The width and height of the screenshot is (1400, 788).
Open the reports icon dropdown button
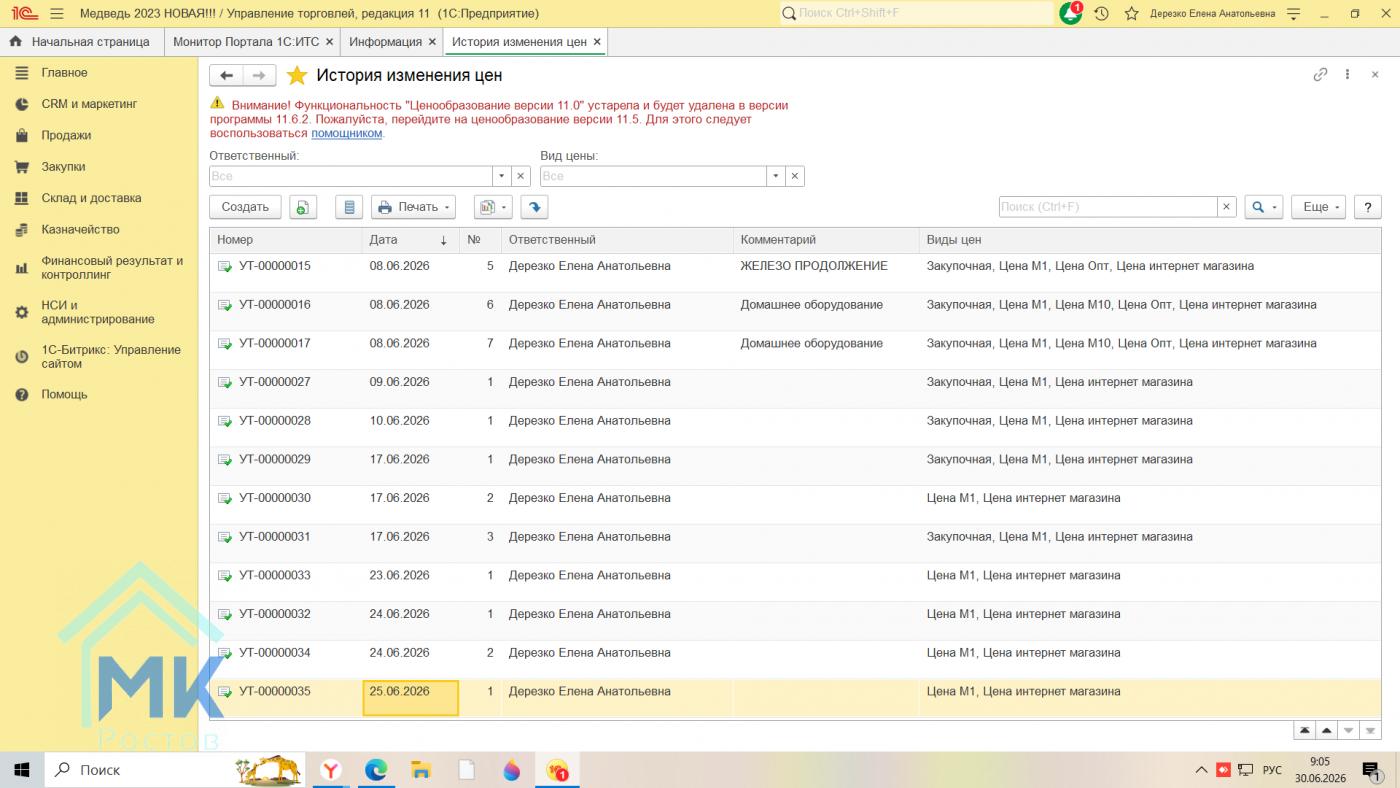pos(493,207)
